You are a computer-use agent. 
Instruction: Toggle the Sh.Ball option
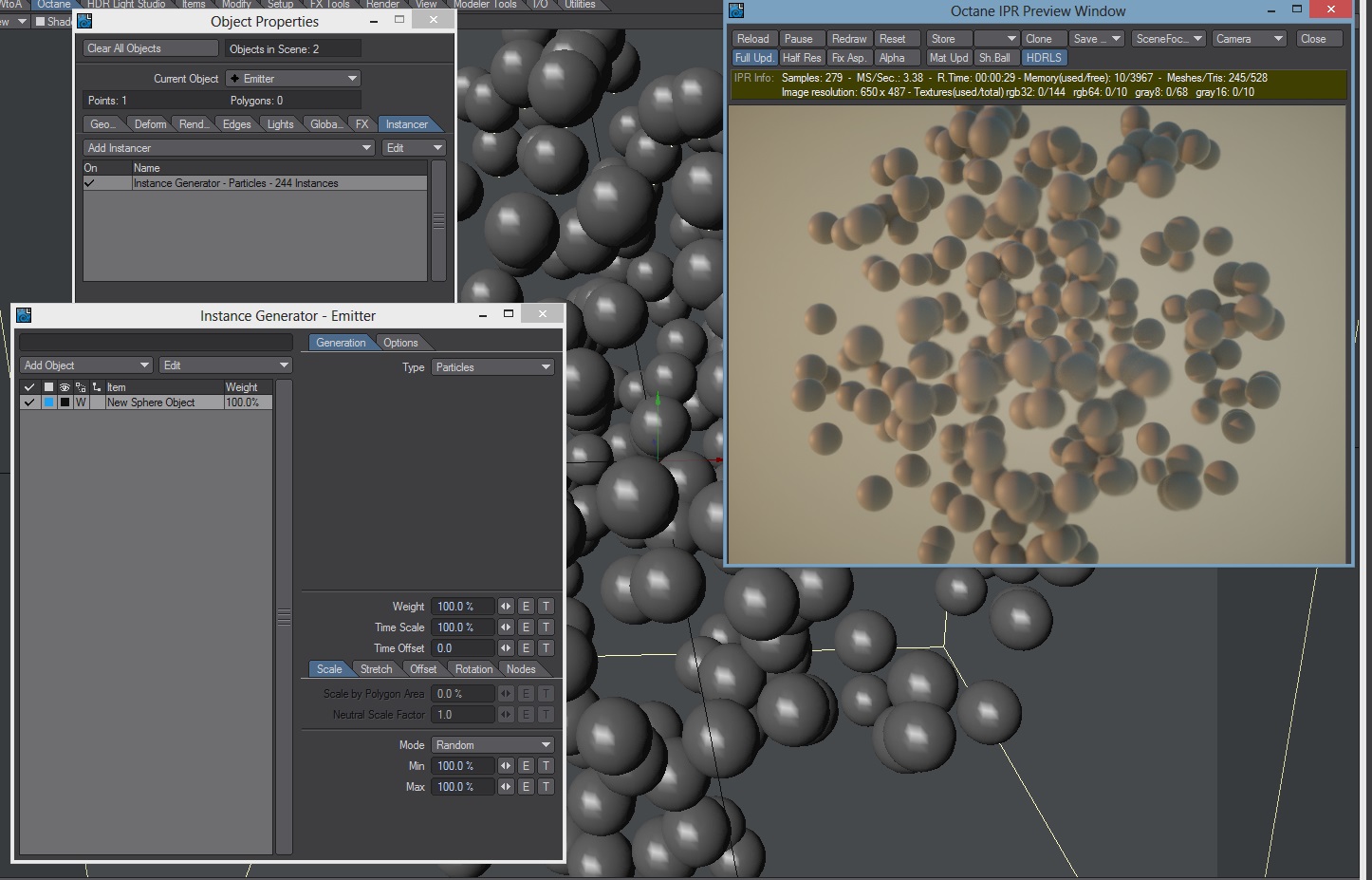(x=995, y=58)
